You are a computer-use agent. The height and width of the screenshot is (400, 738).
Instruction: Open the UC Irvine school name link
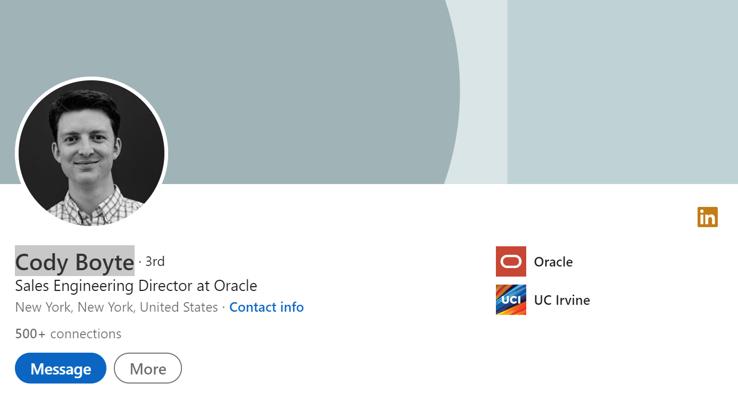coord(561,300)
